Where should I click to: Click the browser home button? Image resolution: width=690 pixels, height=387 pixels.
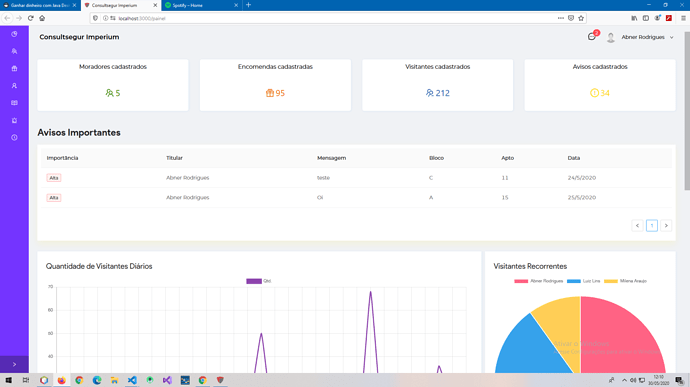click(42, 18)
